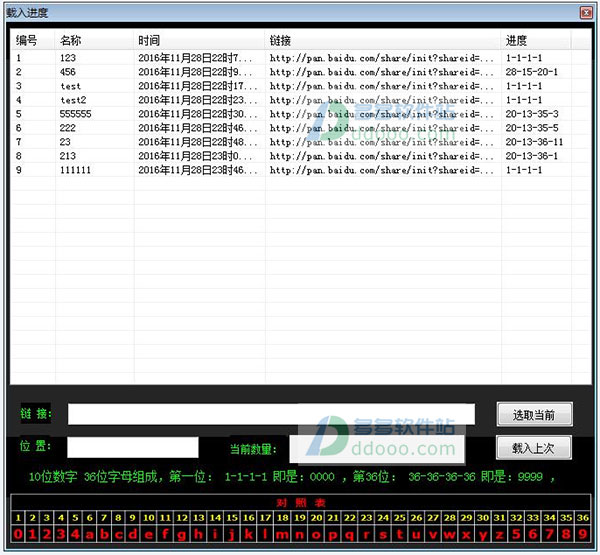
Task: Click time cell 2016年11月28日22时23...
Action: pos(198,100)
